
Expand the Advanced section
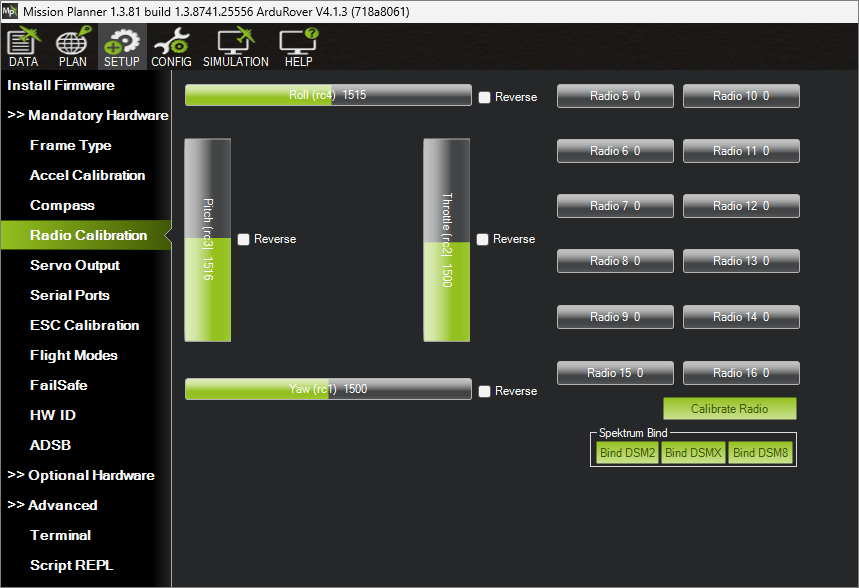click(x=53, y=505)
